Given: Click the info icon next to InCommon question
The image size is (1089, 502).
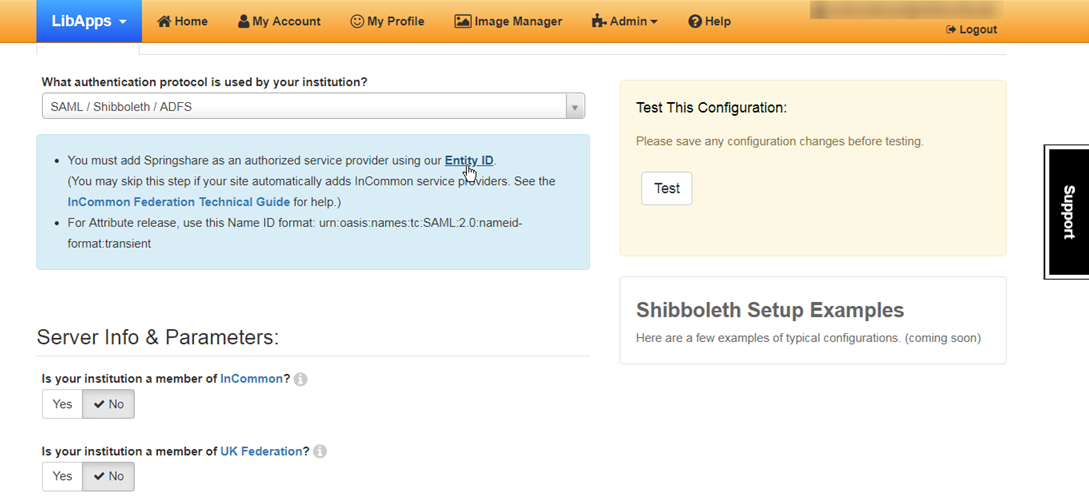Looking at the screenshot, I should coord(300,380).
